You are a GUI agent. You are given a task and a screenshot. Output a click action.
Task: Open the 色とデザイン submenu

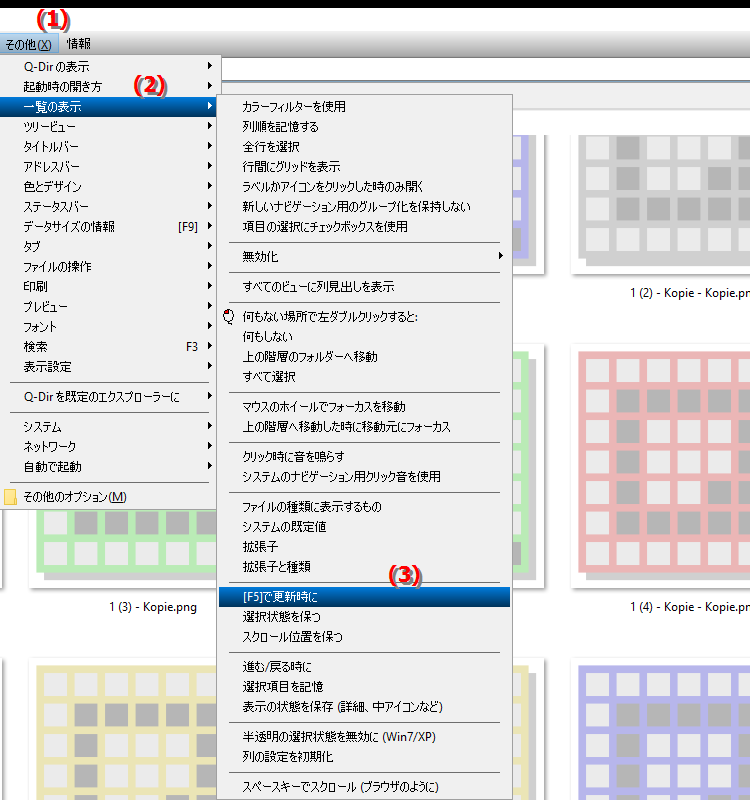coord(110,186)
